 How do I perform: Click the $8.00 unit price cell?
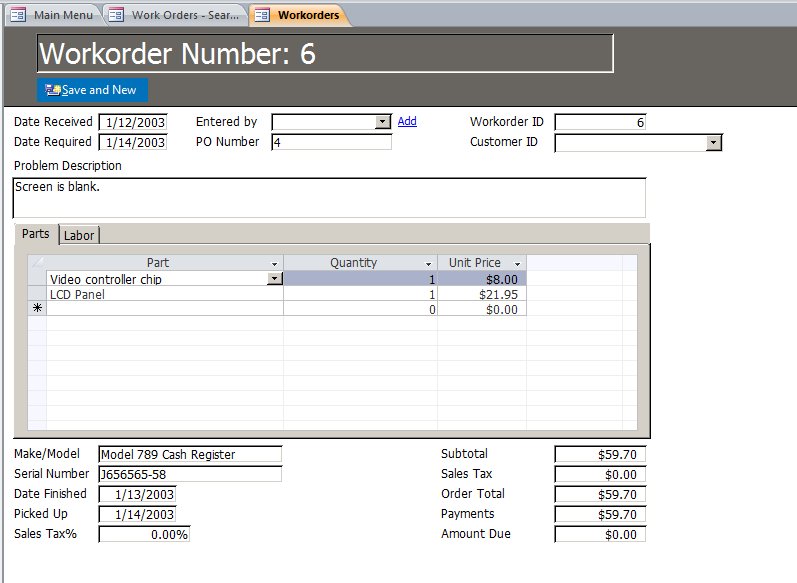[481, 279]
